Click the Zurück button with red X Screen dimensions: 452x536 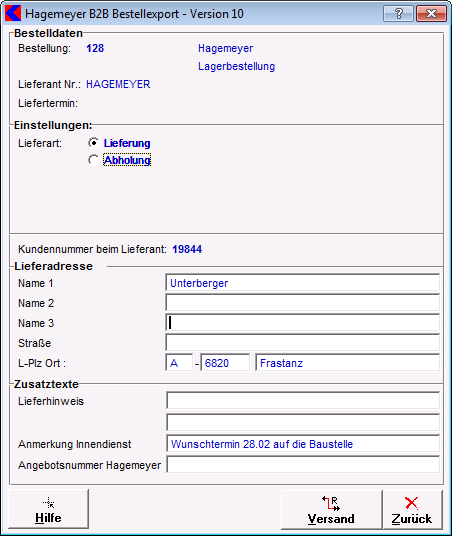pos(412,510)
